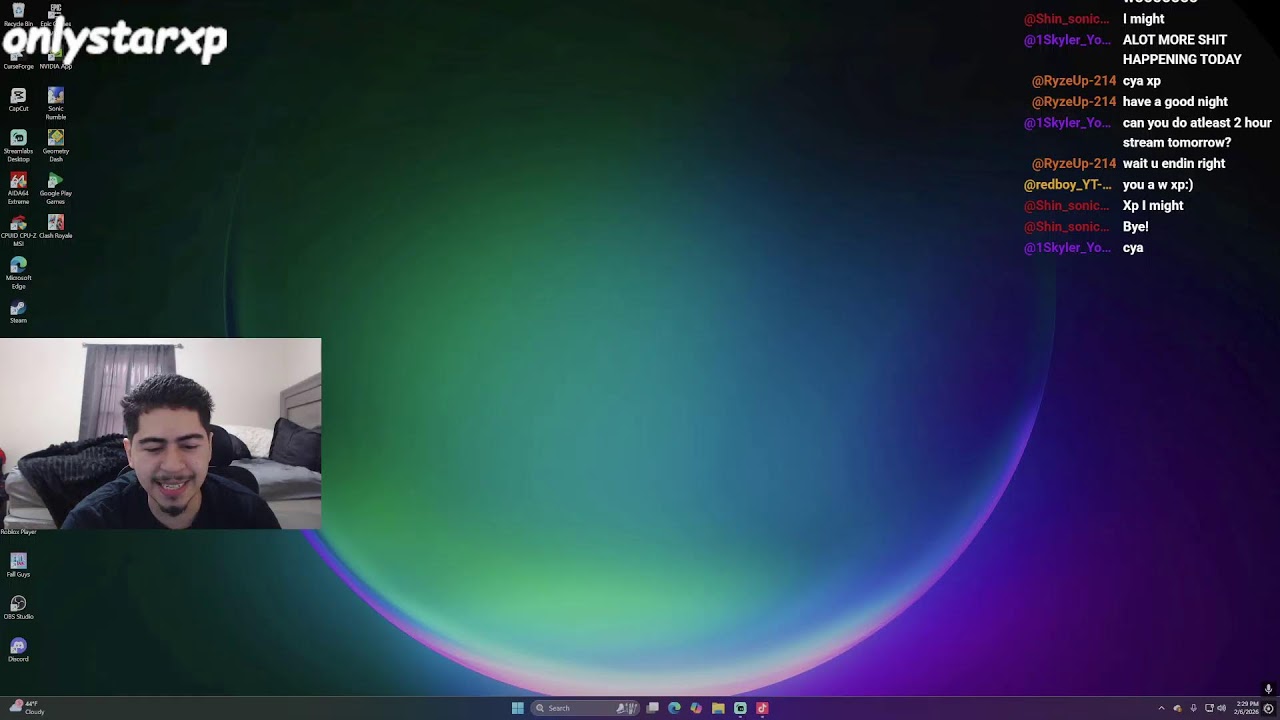Image resolution: width=1280 pixels, height=720 pixels.
Task: Select the Sonic Rumble desktop shortcut
Action: pos(55,103)
